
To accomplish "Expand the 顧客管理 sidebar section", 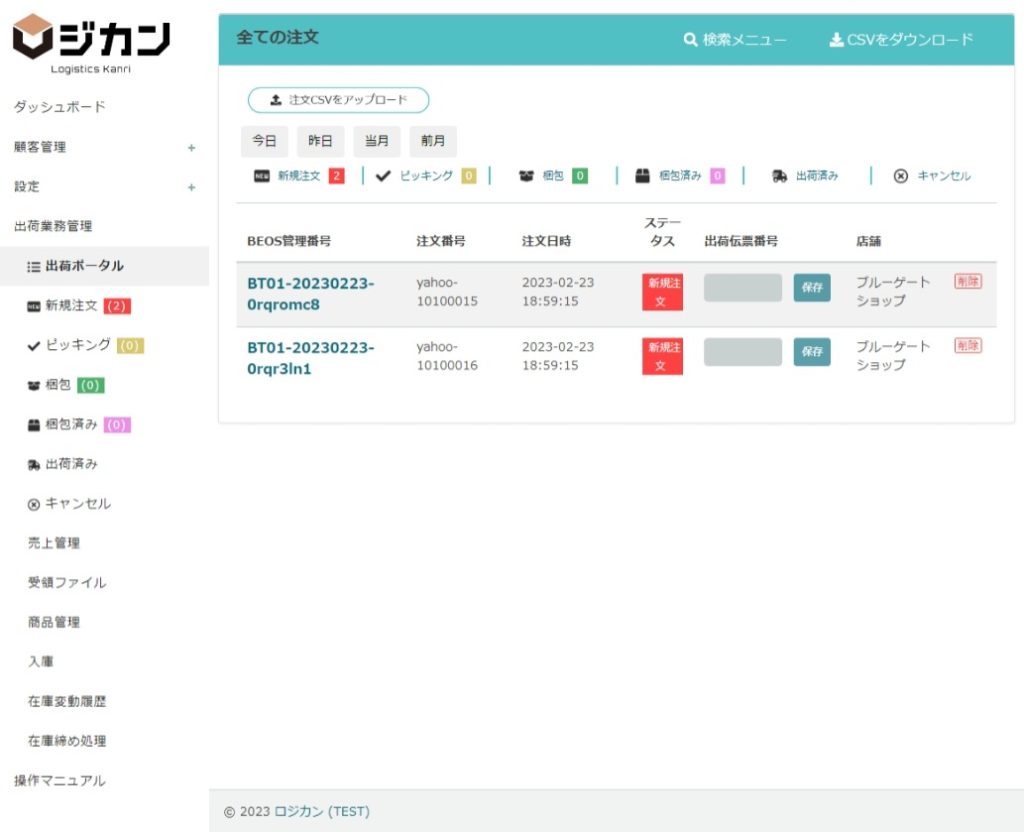I will coord(191,148).
